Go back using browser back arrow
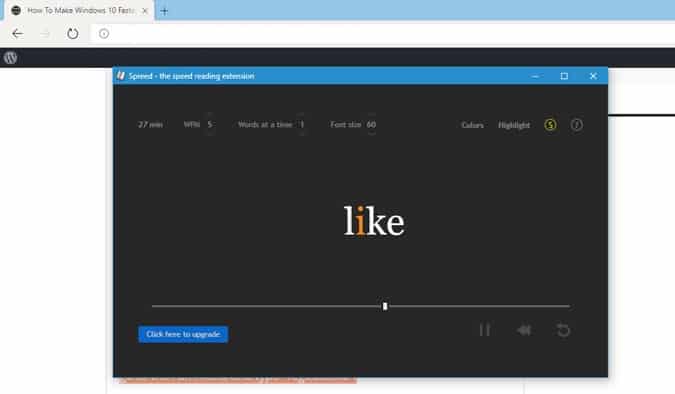675x394 pixels. [x=17, y=34]
